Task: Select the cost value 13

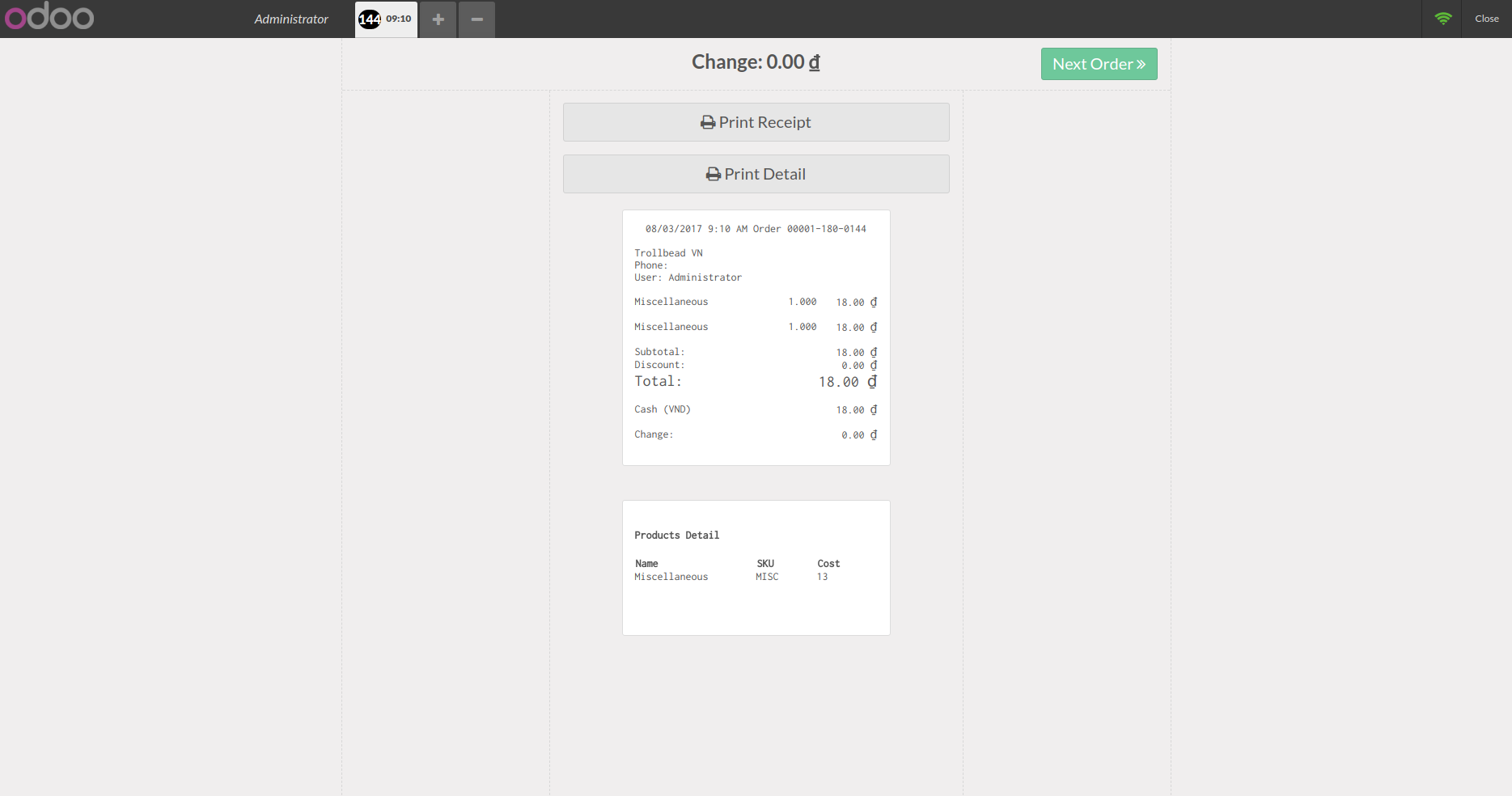Action: pyautogui.click(x=822, y=577)
